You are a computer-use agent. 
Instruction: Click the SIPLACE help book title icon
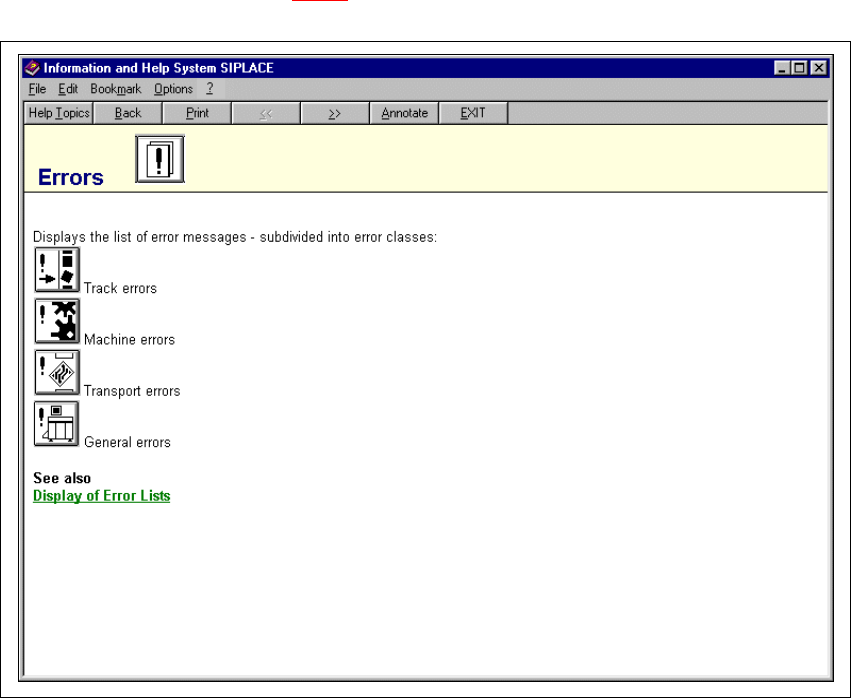tap(33, 68)
